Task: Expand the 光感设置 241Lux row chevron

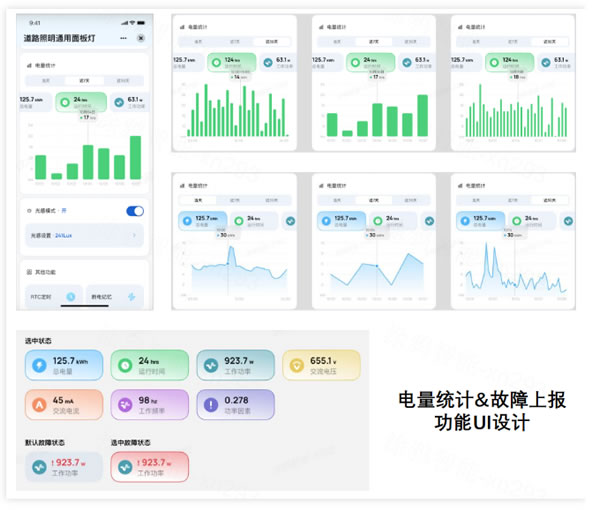Action: [135, 236]
